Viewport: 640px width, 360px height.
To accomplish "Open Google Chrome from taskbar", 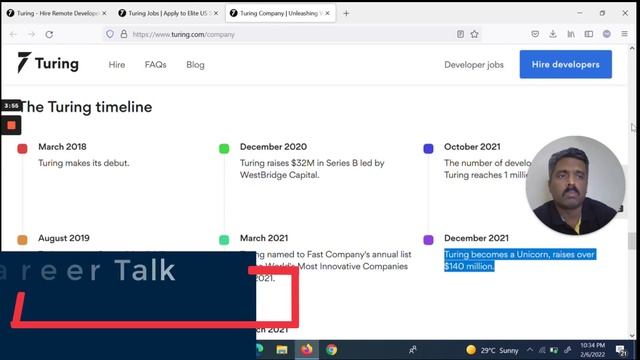I will pos(331,350).
